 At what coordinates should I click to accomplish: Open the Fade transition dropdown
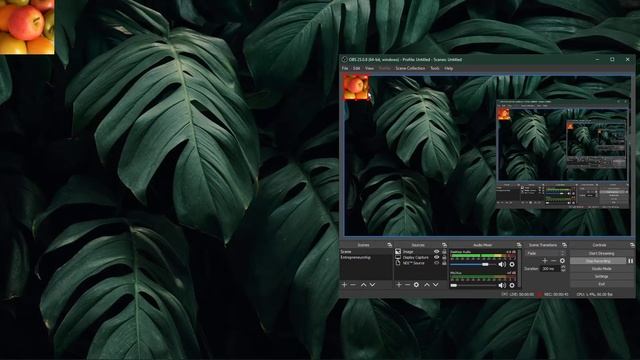tap(545, 253)
